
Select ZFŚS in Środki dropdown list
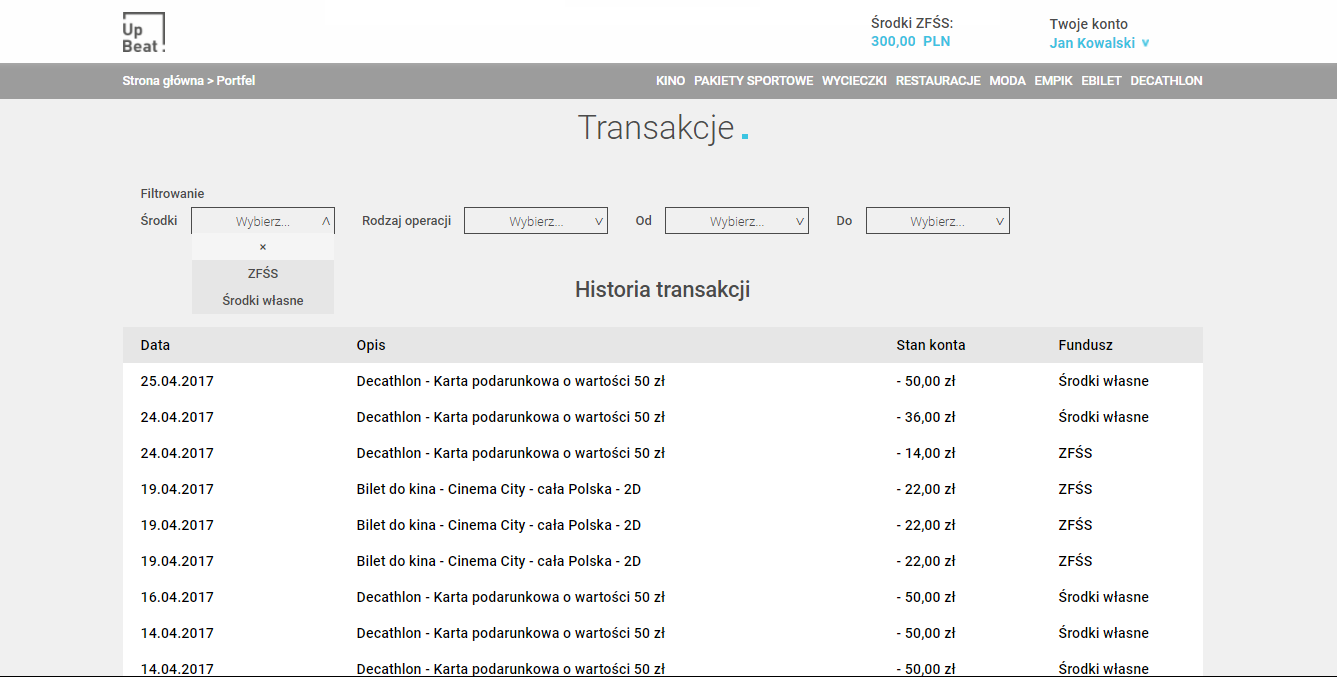(263, 273)
